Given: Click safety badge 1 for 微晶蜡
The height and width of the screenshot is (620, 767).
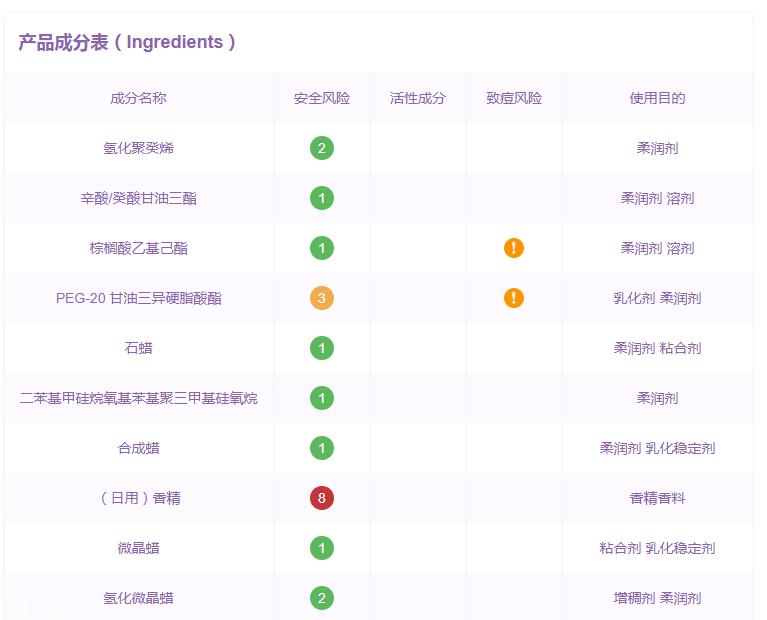Looking at the screenshot, I should click(322, 548).
